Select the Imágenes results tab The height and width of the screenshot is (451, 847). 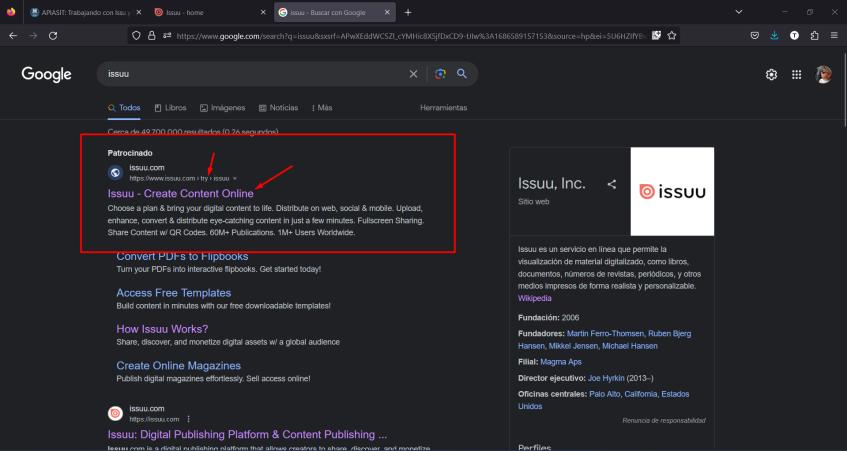click(222, 107)
